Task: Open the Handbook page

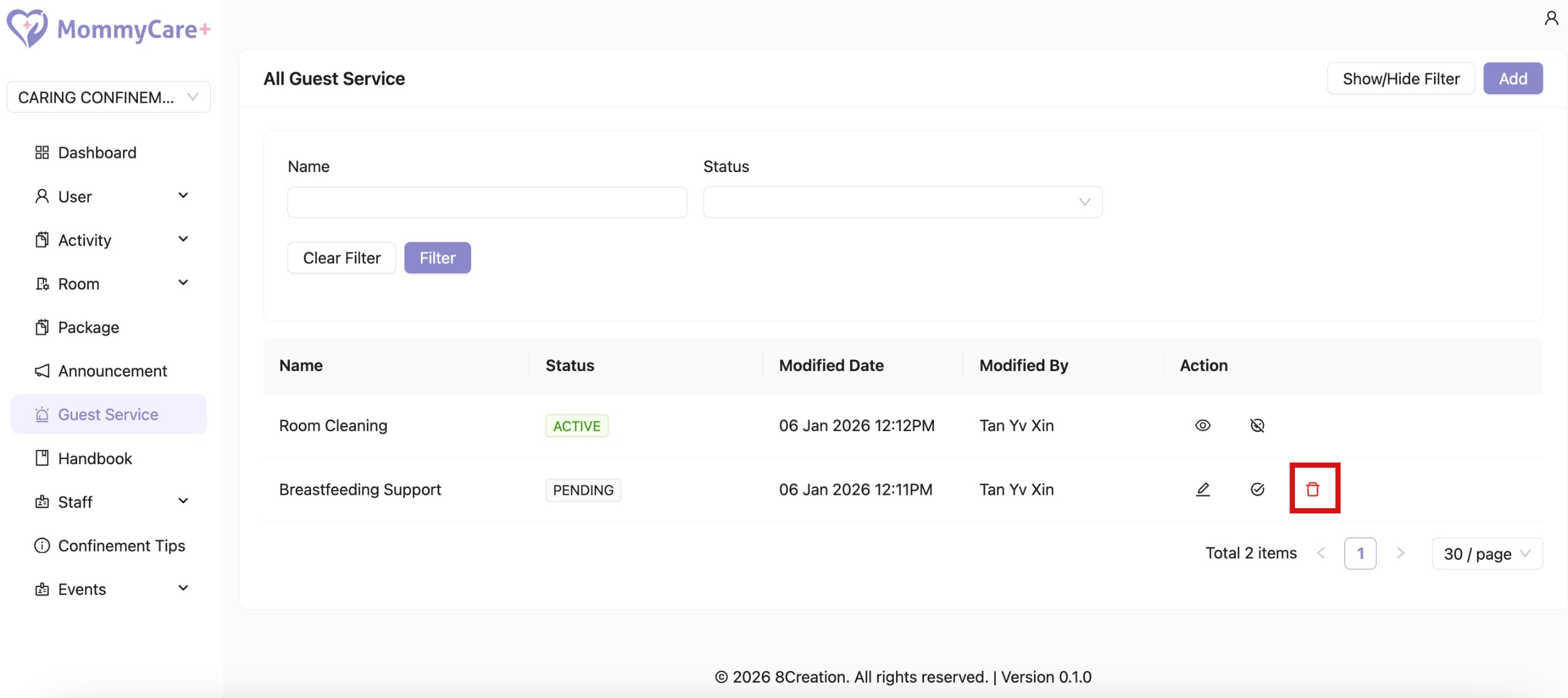Action: coord(95,459)
